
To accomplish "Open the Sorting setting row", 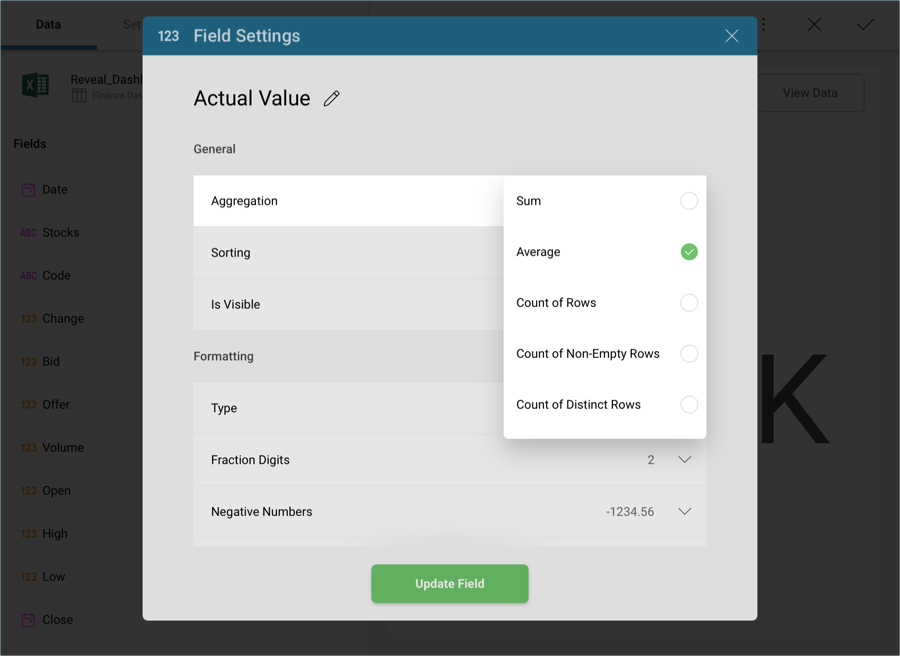I will coord(348,253).
